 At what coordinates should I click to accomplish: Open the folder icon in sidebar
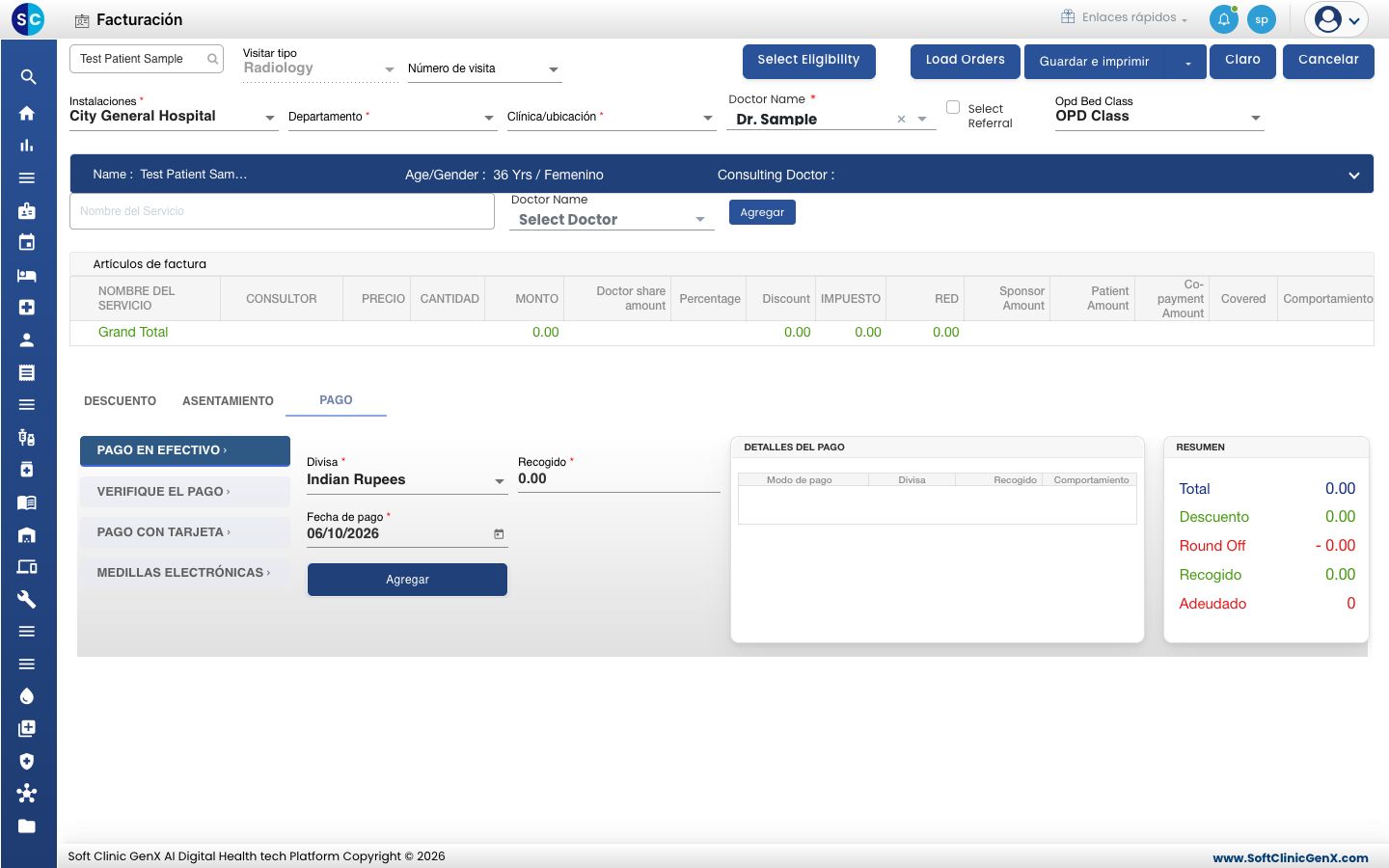[27, 826]
